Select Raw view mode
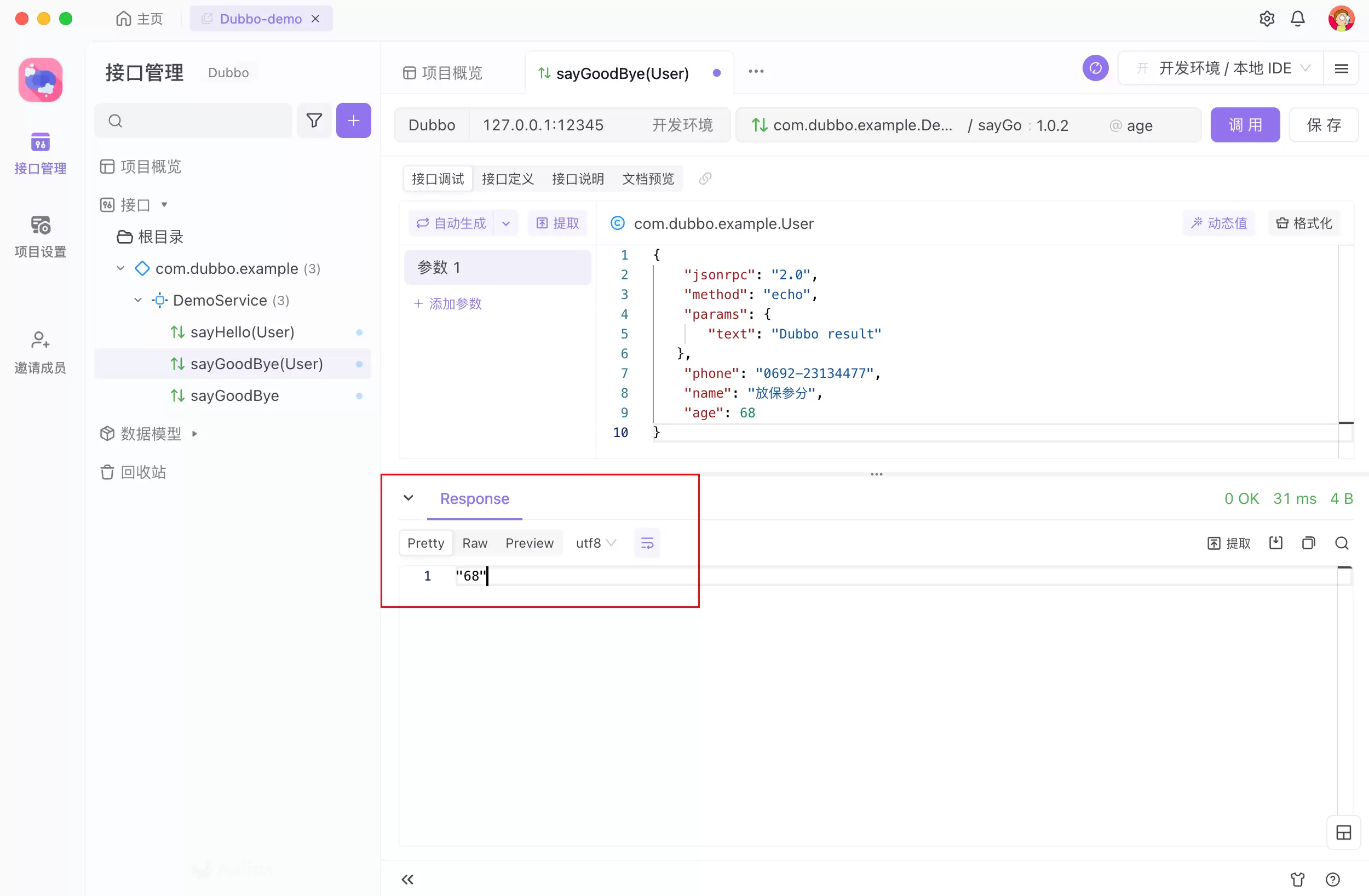The height and width of the screenshot is (896, 1369). tap(475, 543)
